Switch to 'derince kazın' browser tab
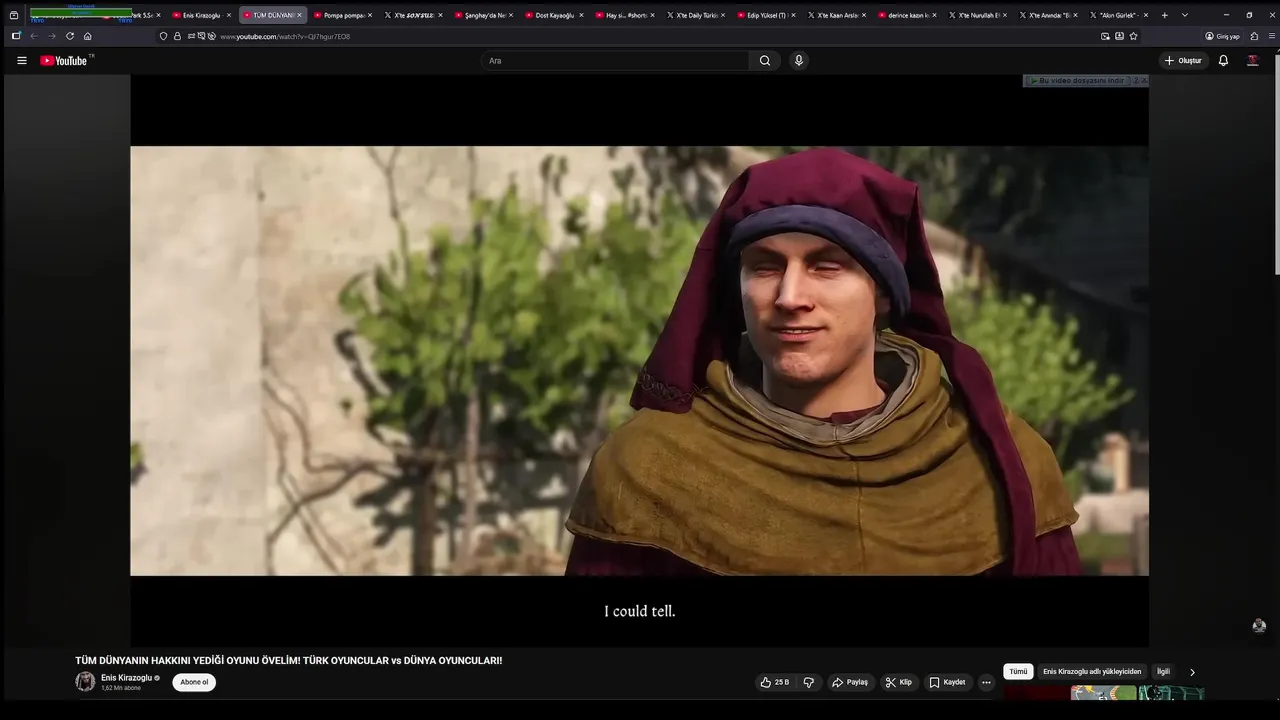 907,15
